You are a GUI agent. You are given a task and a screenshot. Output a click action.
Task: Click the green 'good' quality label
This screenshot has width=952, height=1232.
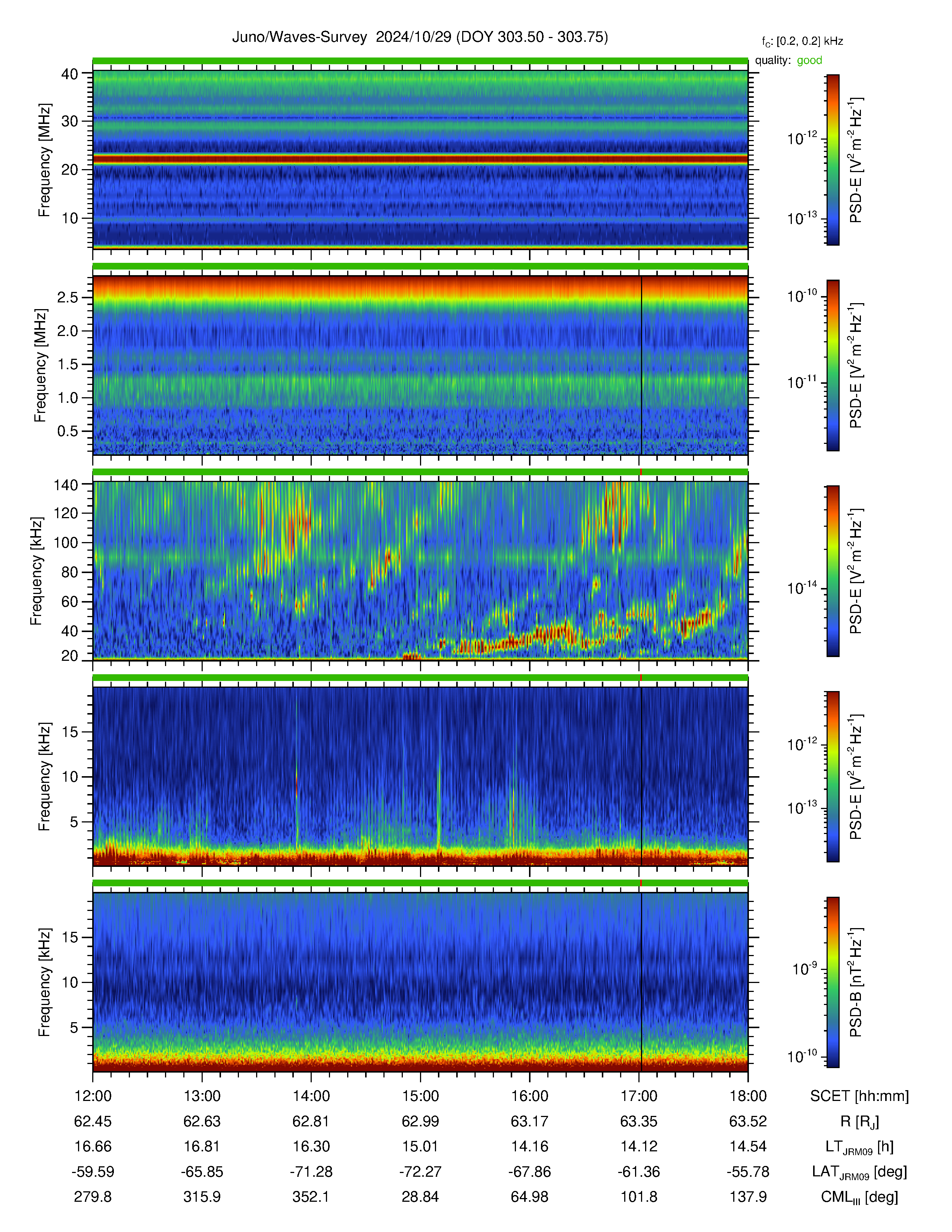[x=809, y=60]
